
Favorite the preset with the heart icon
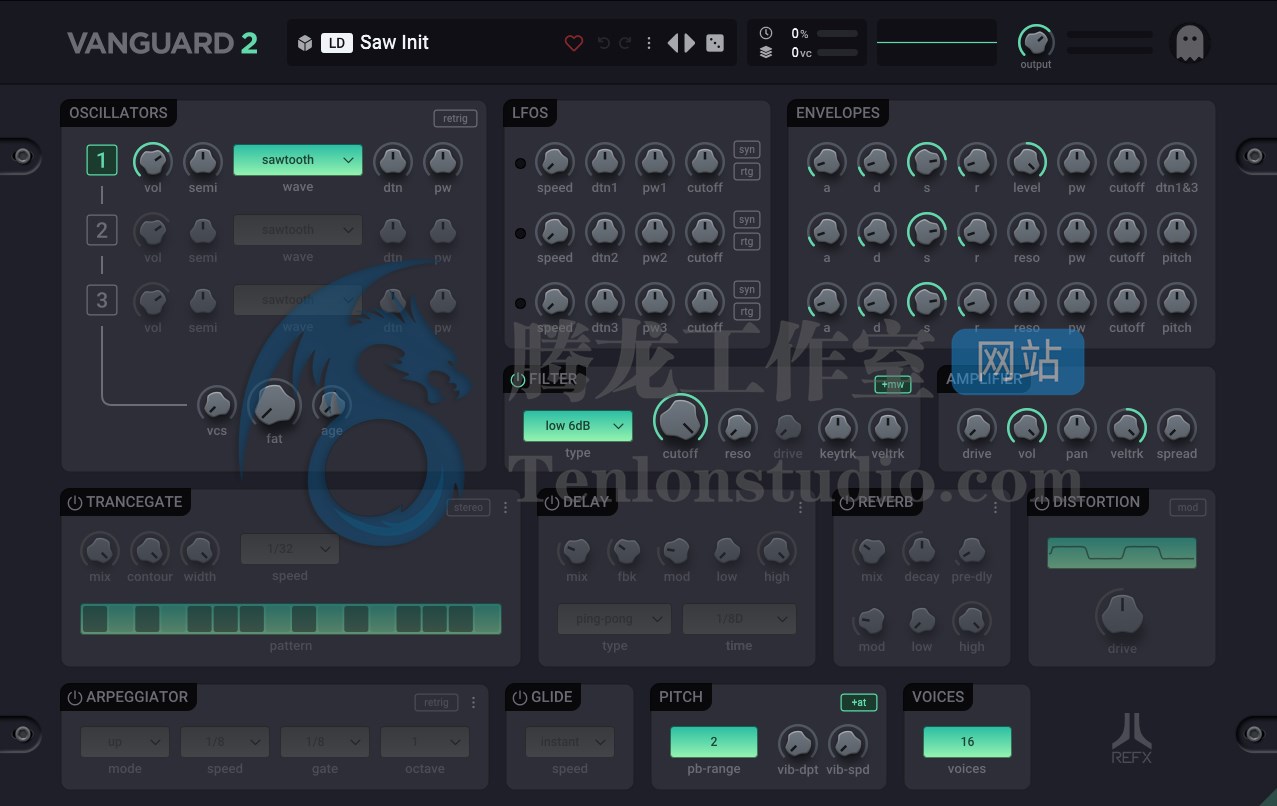pyautogui.click(x=573, y=43)
